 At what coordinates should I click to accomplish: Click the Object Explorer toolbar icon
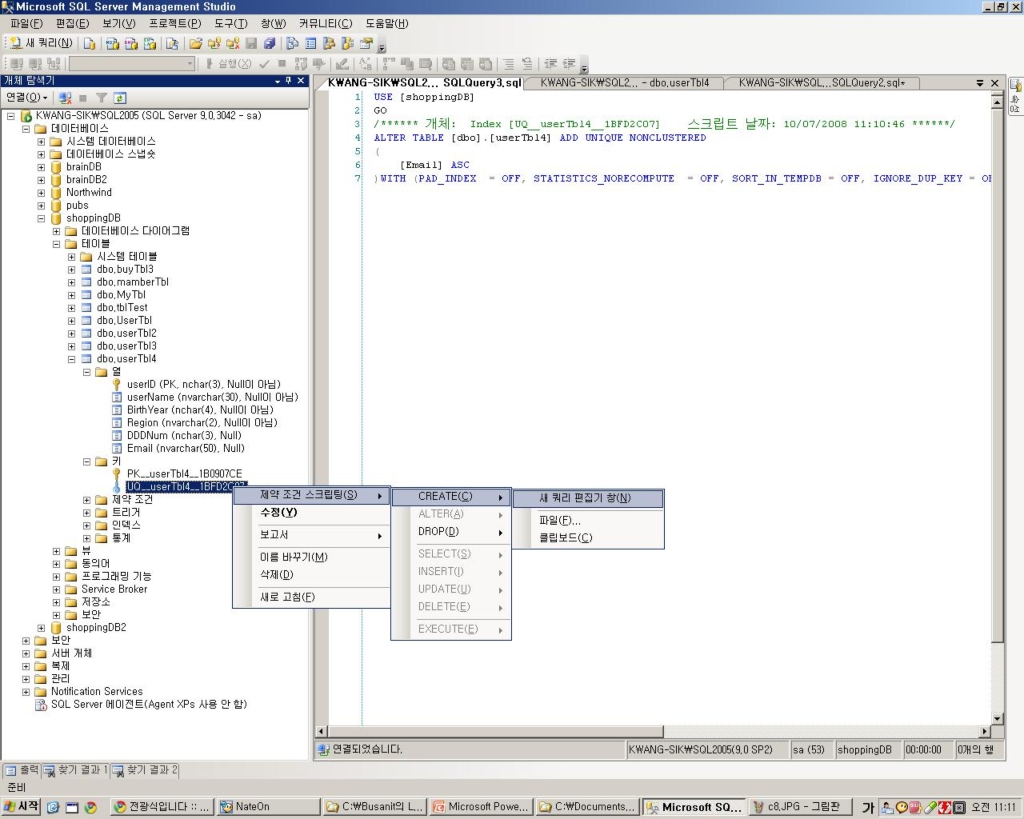point(329,44)
